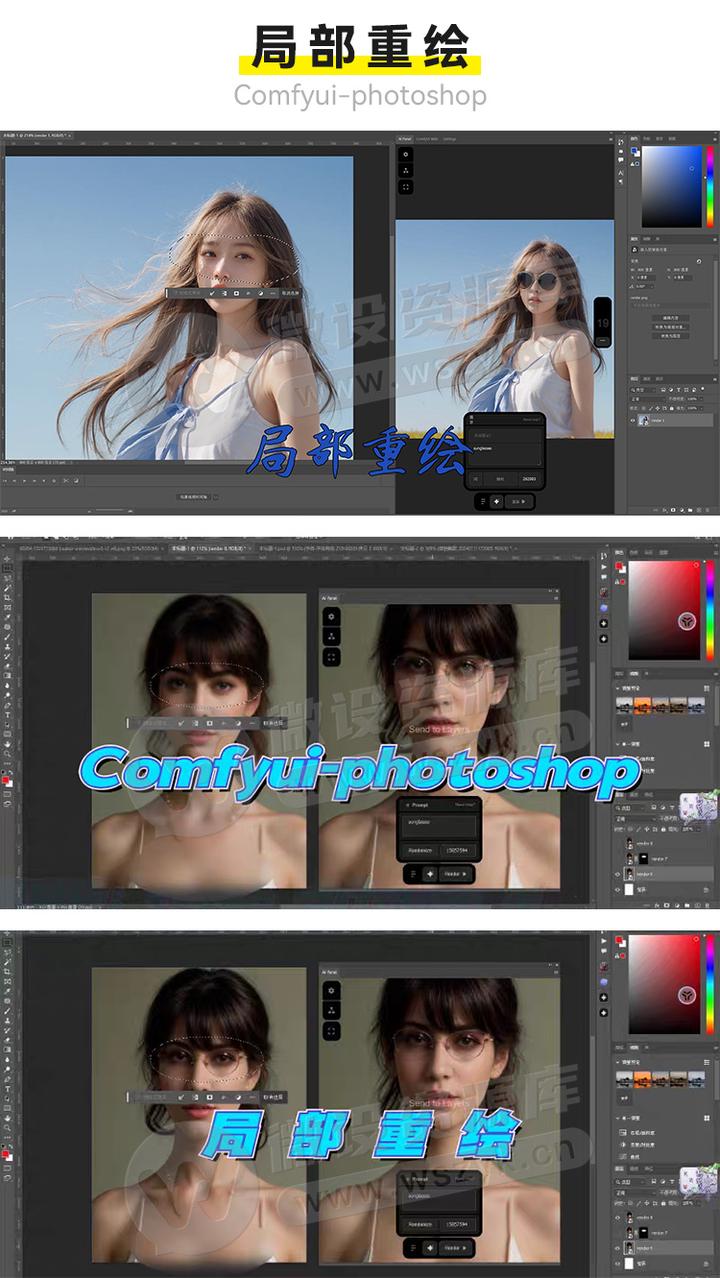The height and width of the screenshot is (1278, 720).
Task: Click the foreground color swatch in middle screenshot's toolbar
Action: click(6, 779)
